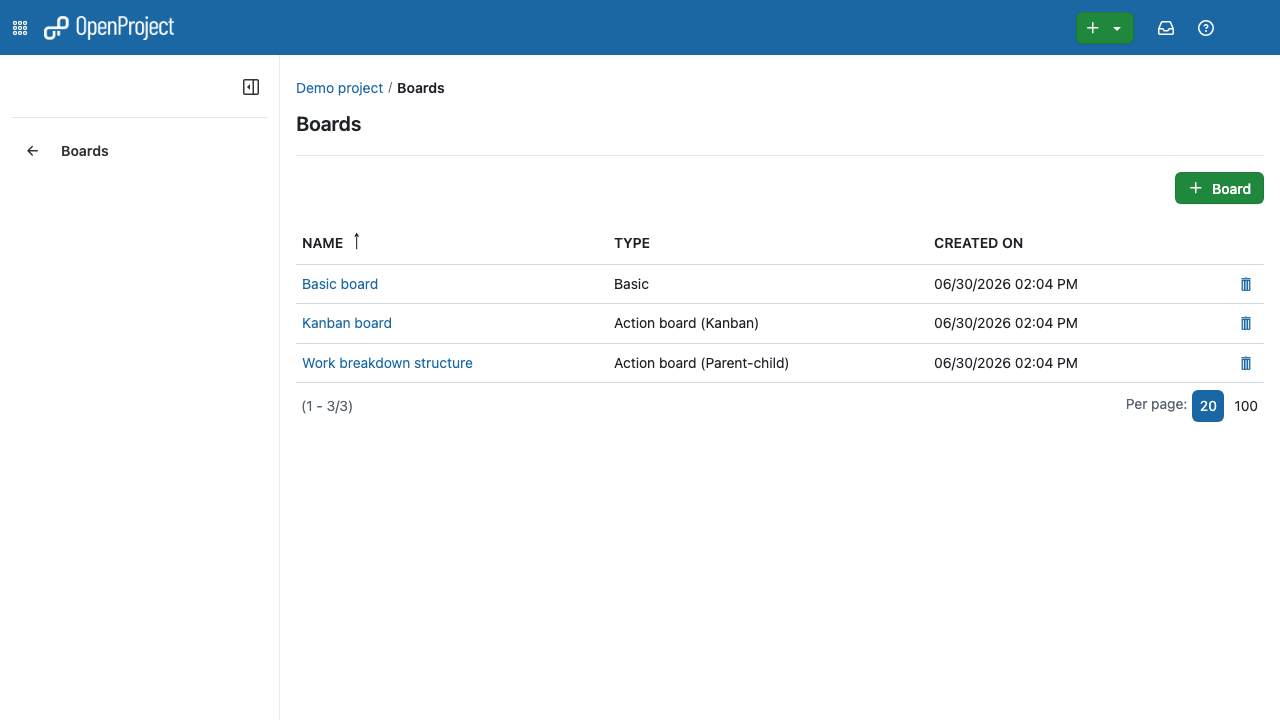This screenshot has width=1280, height=720.
Task: Sort by the CREATED ON column header
Action: tap(978, 243)
